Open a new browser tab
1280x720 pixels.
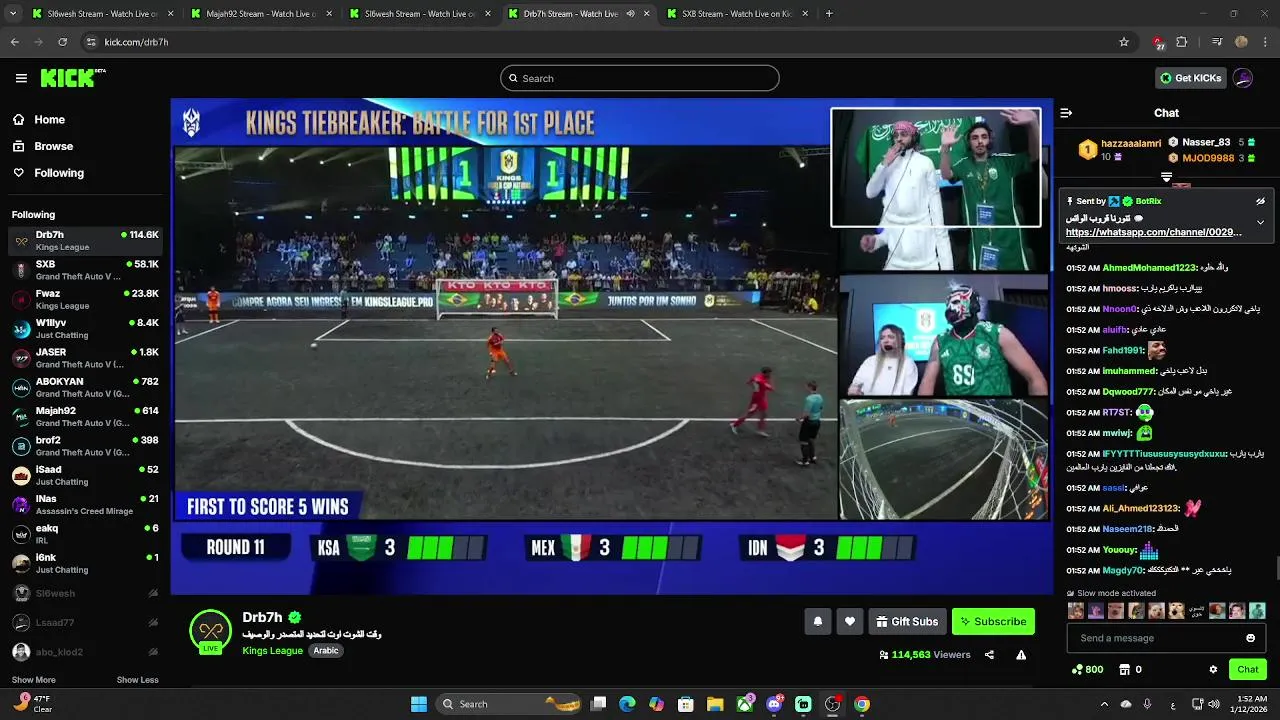(829, 14)
